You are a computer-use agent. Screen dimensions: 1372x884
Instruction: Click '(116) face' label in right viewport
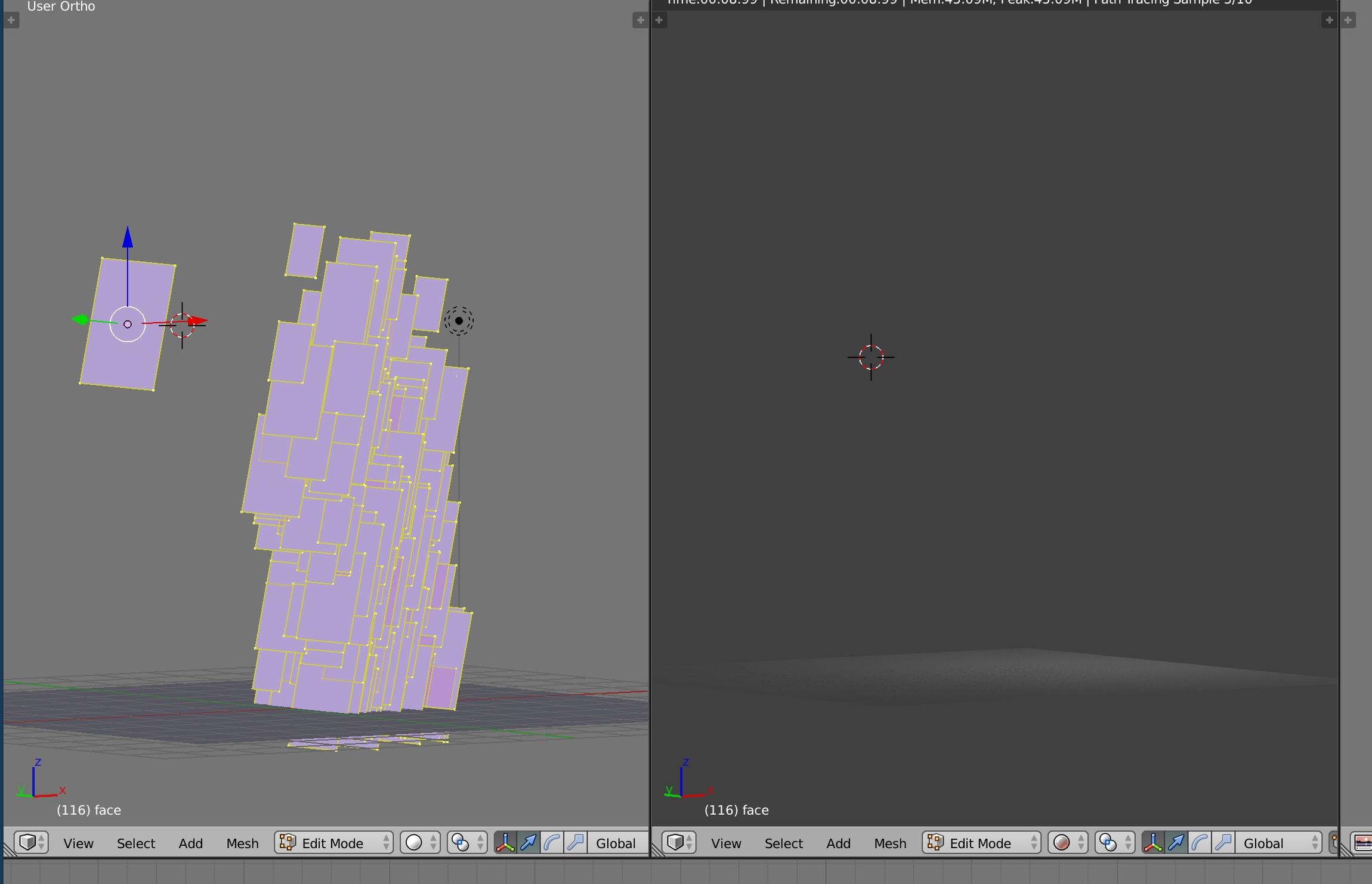pyautogui.click(x=737, y=810)
